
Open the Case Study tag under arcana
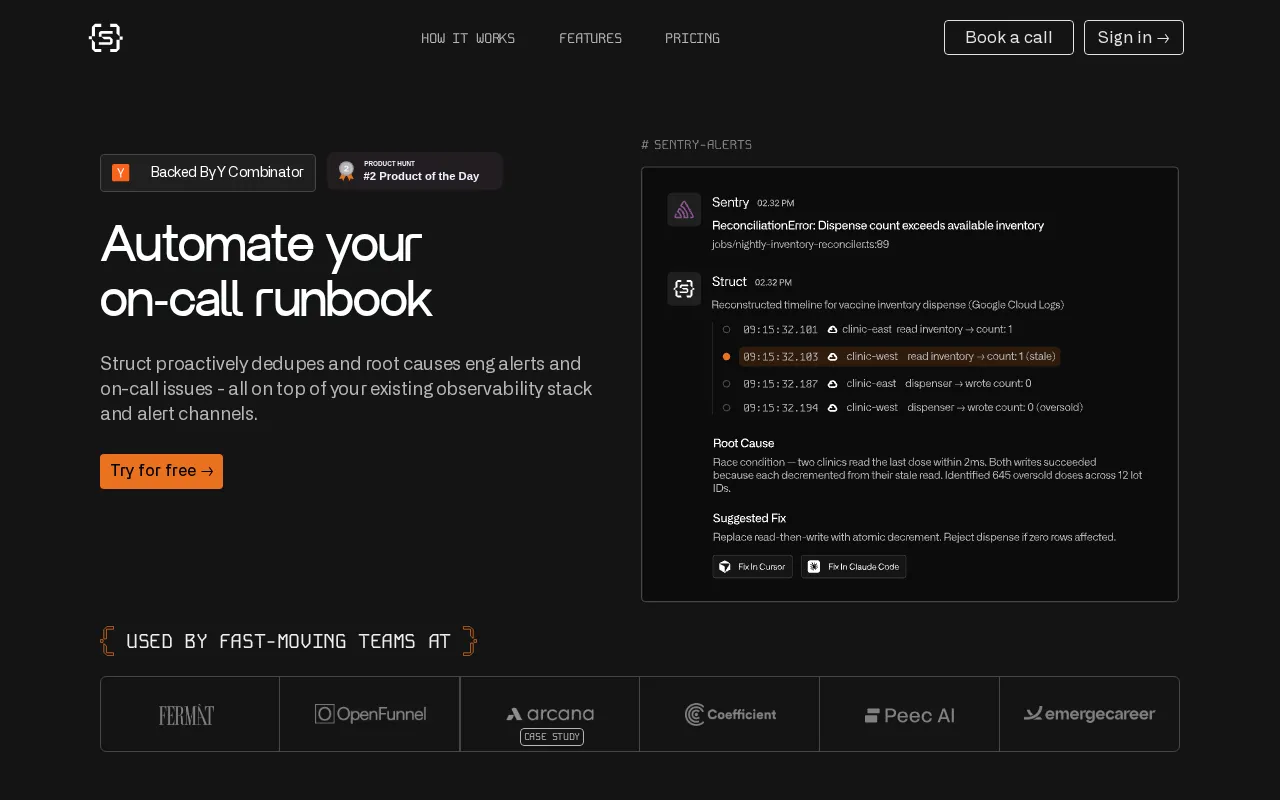552,737
